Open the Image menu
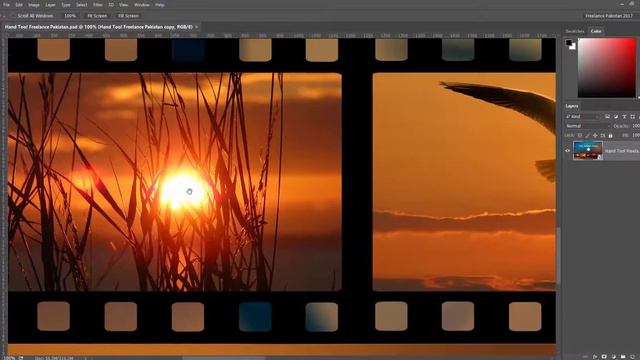The image size is (640, 360). tap(34, 5)
